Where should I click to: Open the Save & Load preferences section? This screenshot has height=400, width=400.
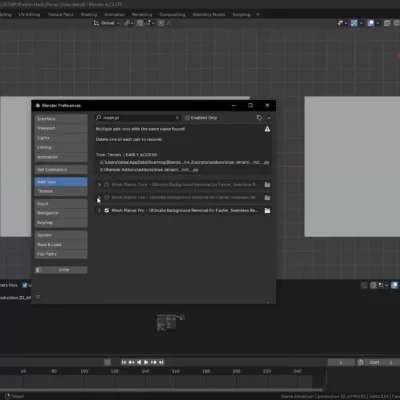click(61, 245)
